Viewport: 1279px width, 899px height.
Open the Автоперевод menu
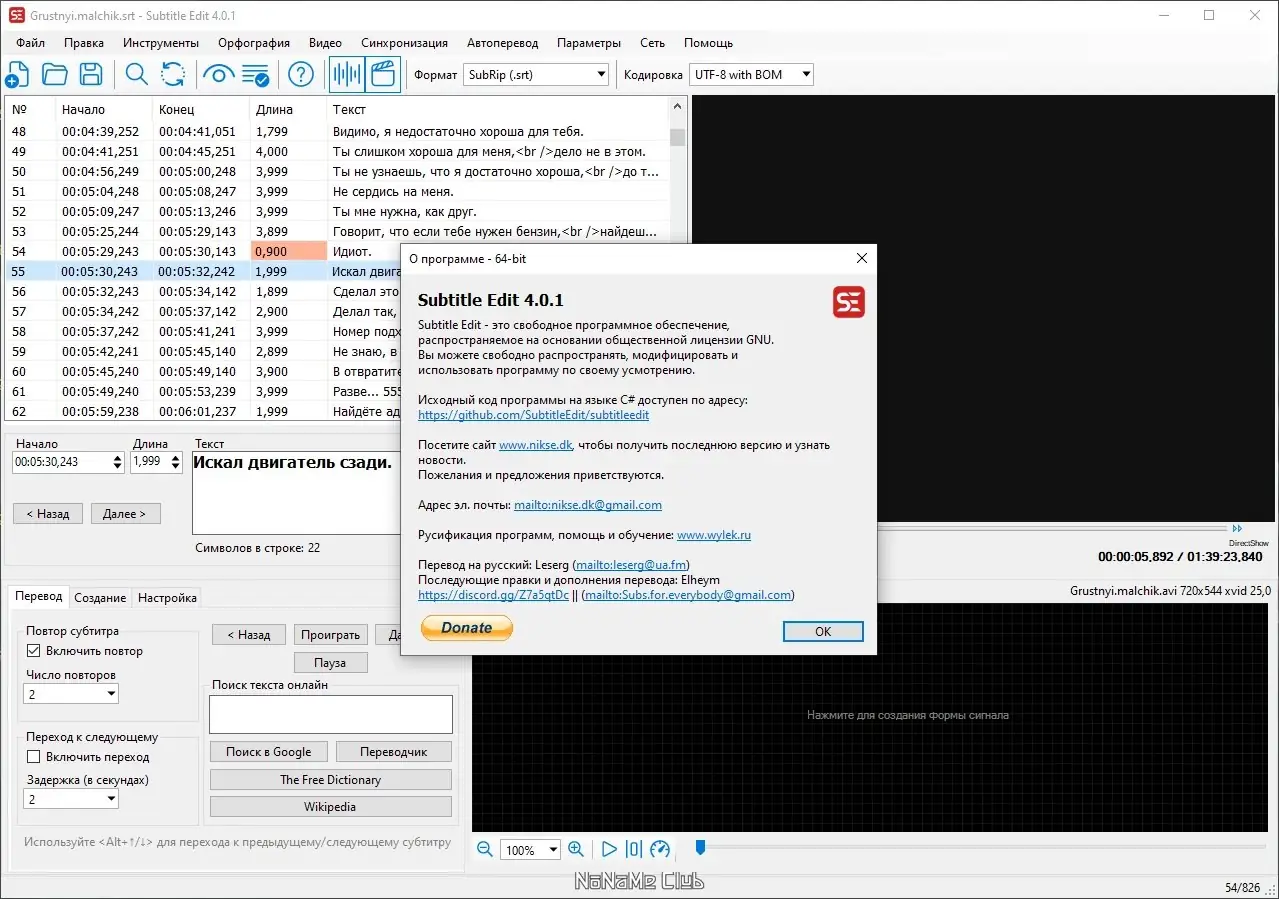point(502,43)
